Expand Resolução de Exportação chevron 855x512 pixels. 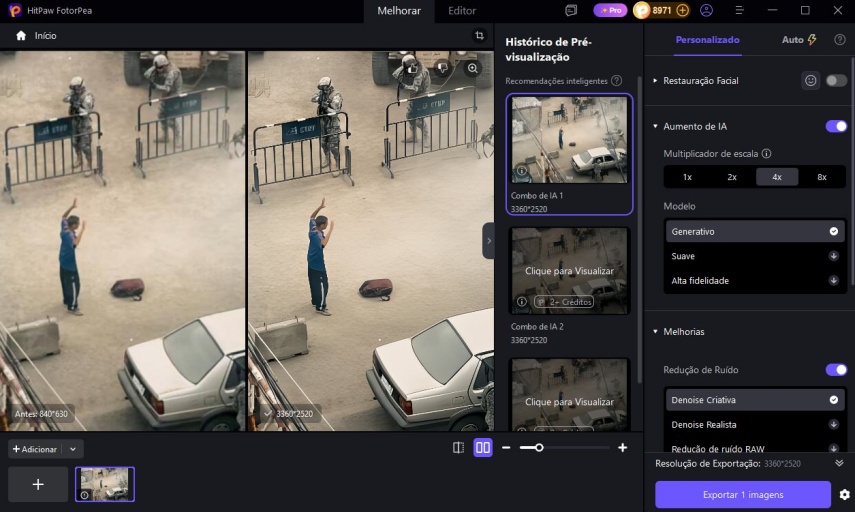coord(839,463)
